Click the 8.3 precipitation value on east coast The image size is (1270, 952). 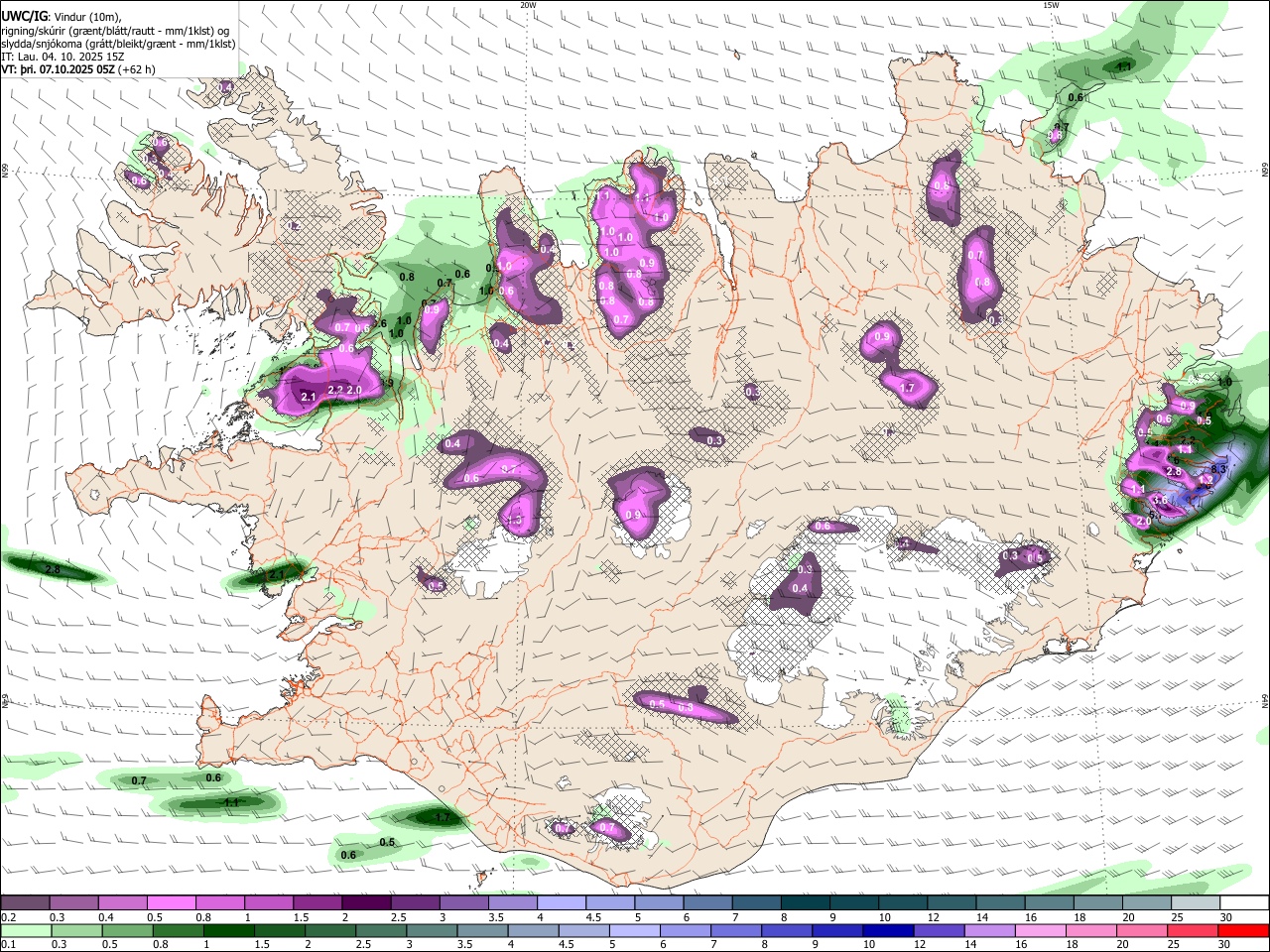point(1219,469)
